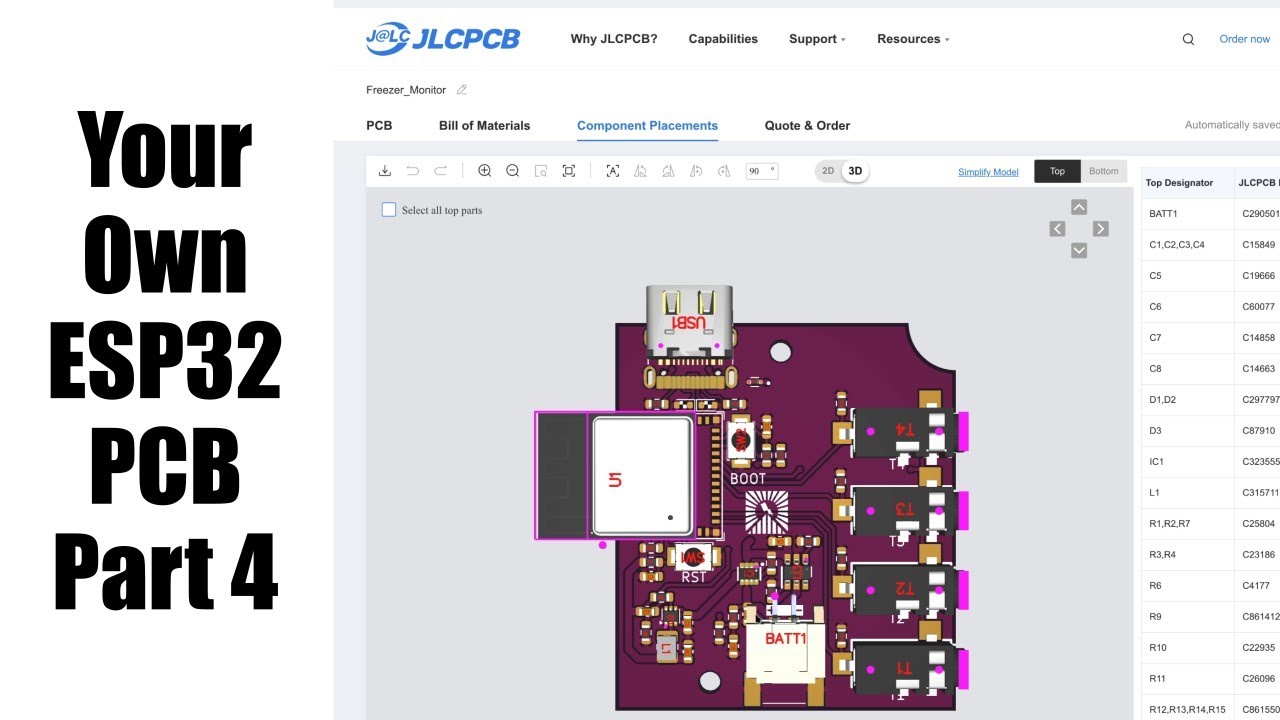1280x720 pixels.
Task: Click the Simplify Model link
Action: point(988,172)
